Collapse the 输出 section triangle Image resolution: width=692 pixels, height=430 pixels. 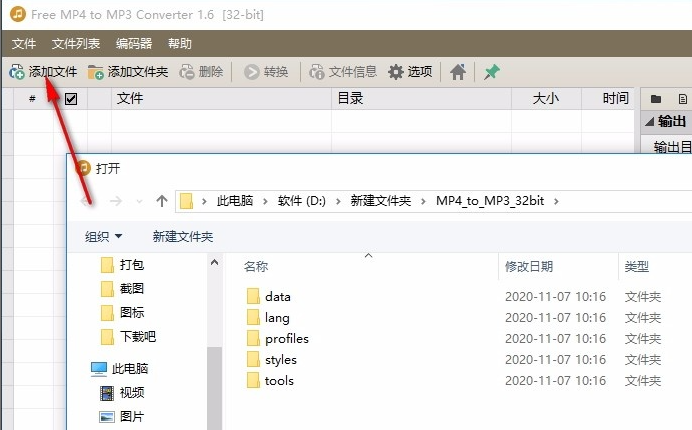pos(649,121)
